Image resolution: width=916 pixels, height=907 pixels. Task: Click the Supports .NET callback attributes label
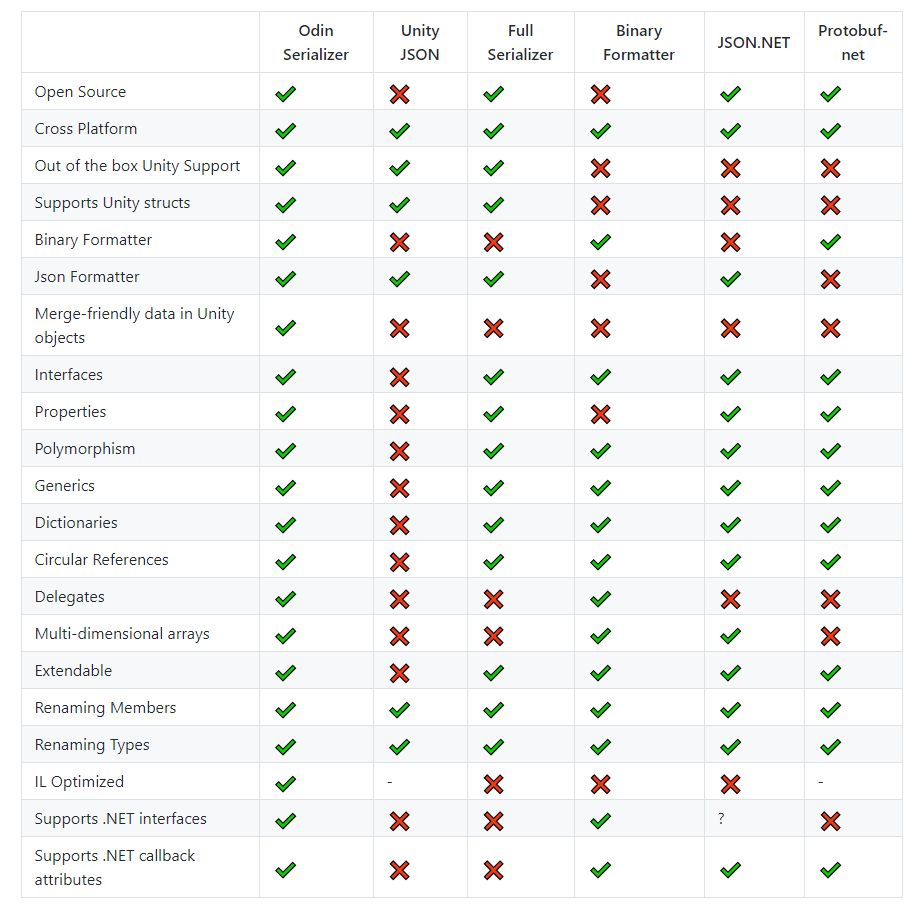click(x=114, y=868)
